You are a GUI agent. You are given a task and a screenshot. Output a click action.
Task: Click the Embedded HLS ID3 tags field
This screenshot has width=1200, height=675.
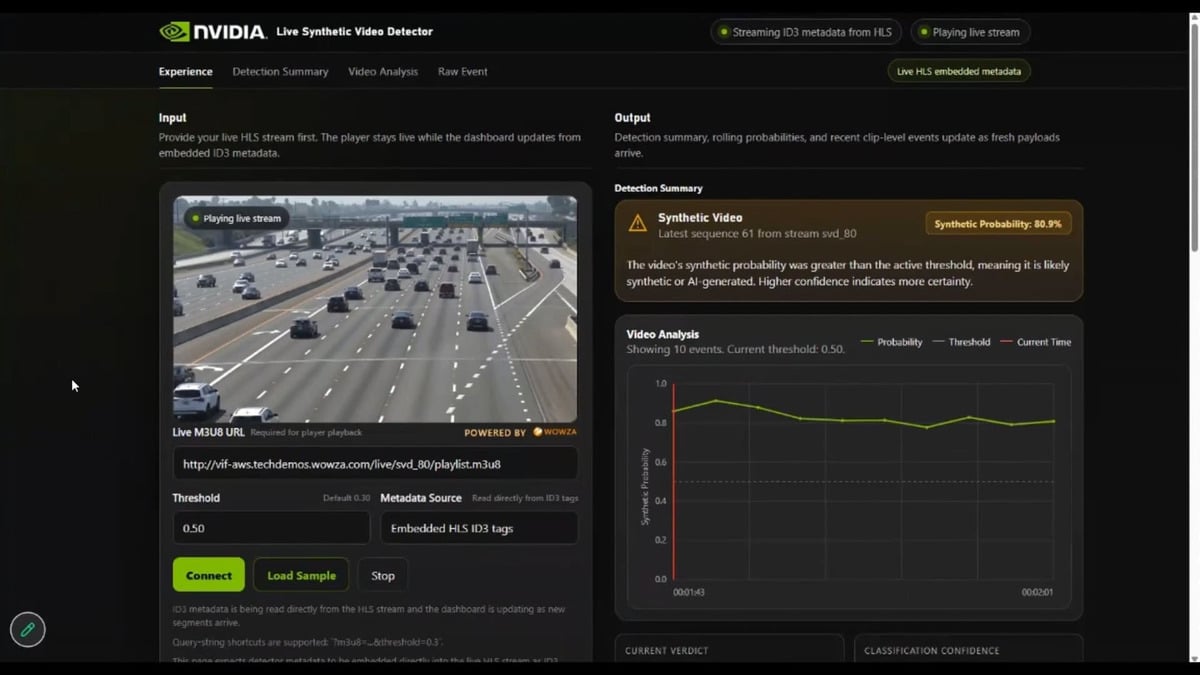[x=479, y=528]
